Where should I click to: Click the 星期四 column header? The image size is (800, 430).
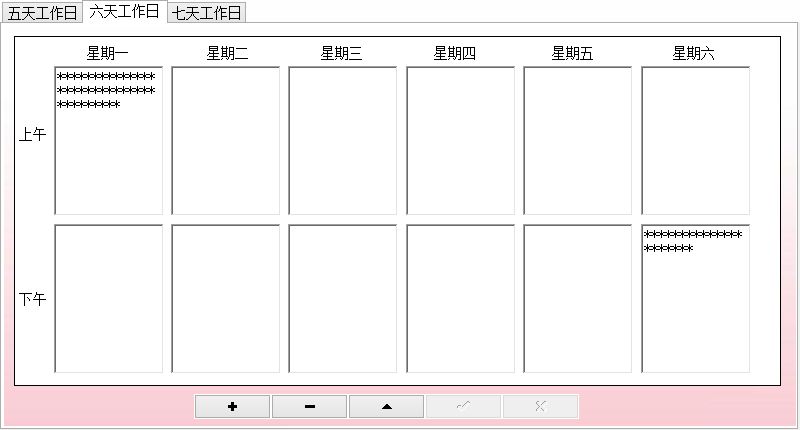(455, 53)
